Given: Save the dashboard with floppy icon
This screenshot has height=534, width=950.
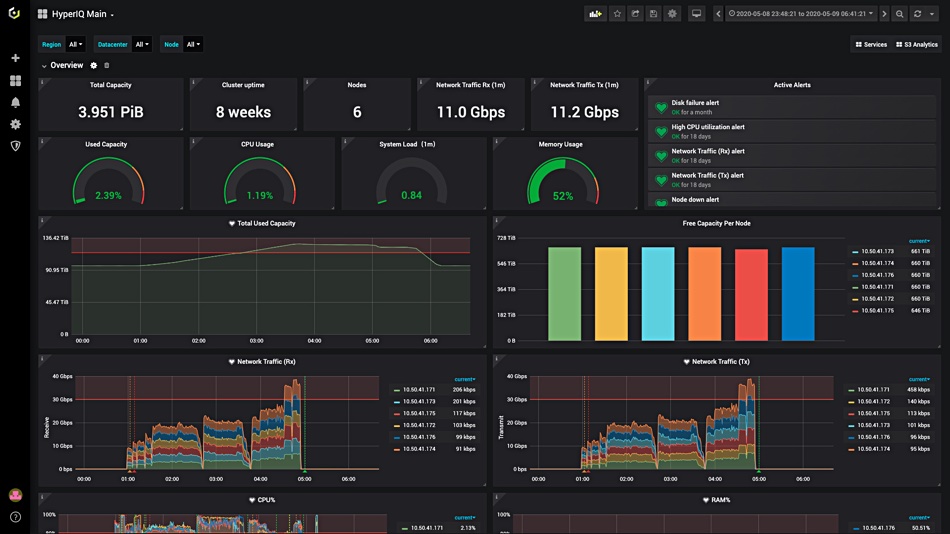Looking at the screenshot, I should 653,14.
